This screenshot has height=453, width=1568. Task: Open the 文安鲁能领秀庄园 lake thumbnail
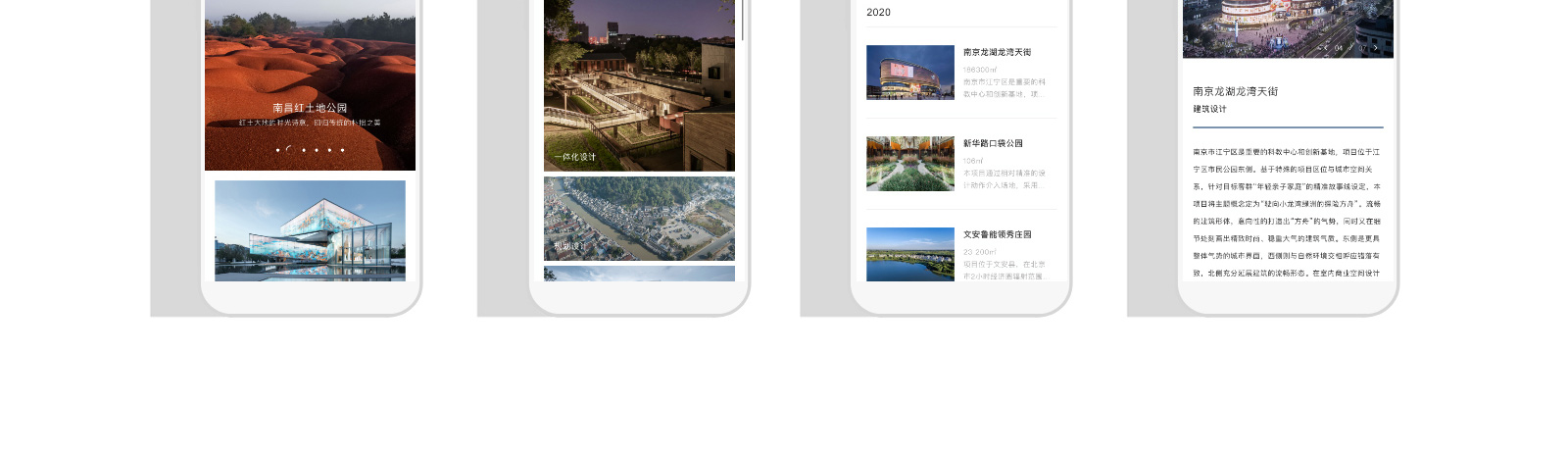coord(909,254)
